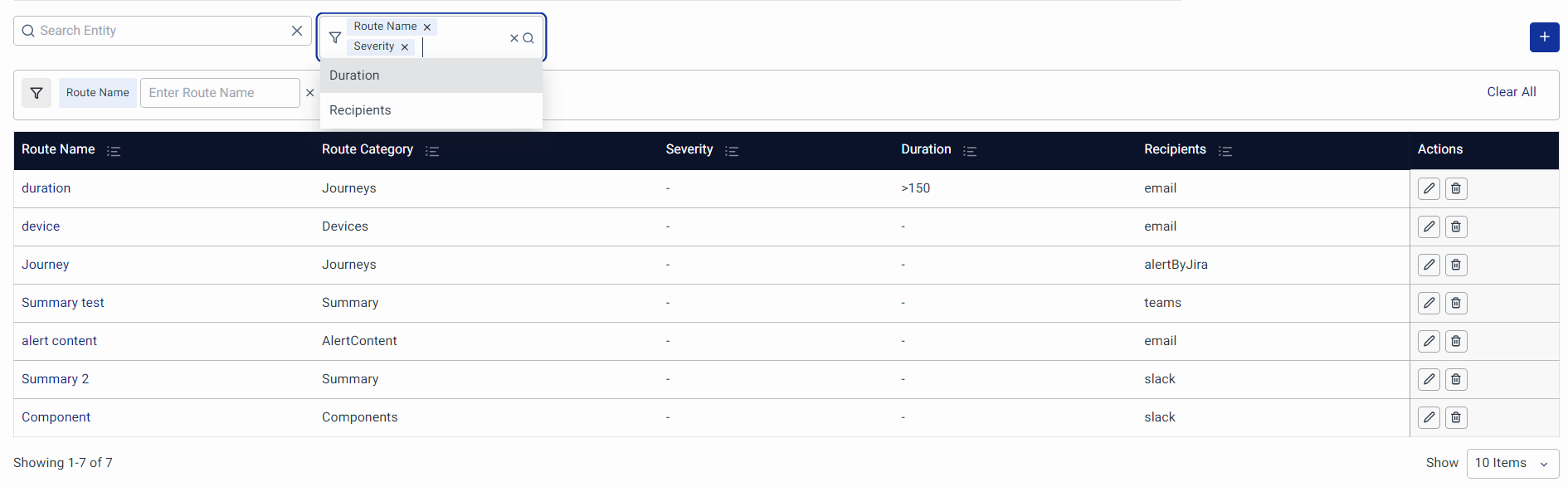Open Duration column filter icon
The image size is (1568, 487).
click(969, 151)
